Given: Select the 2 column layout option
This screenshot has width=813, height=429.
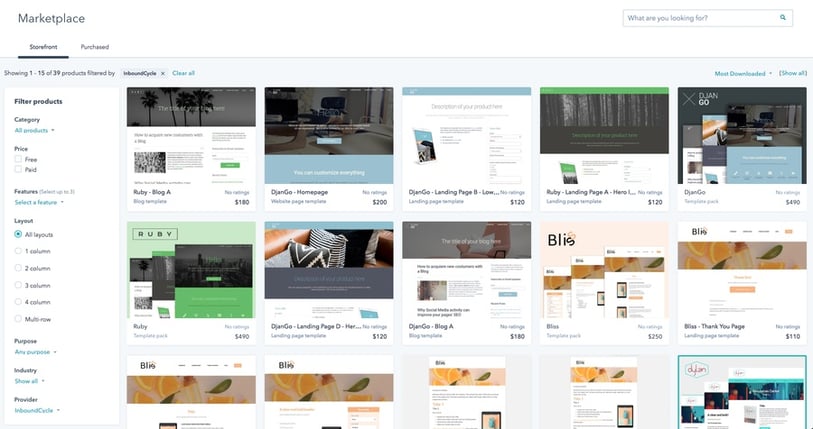Looking at the screenshot, I should coord(18,268).
